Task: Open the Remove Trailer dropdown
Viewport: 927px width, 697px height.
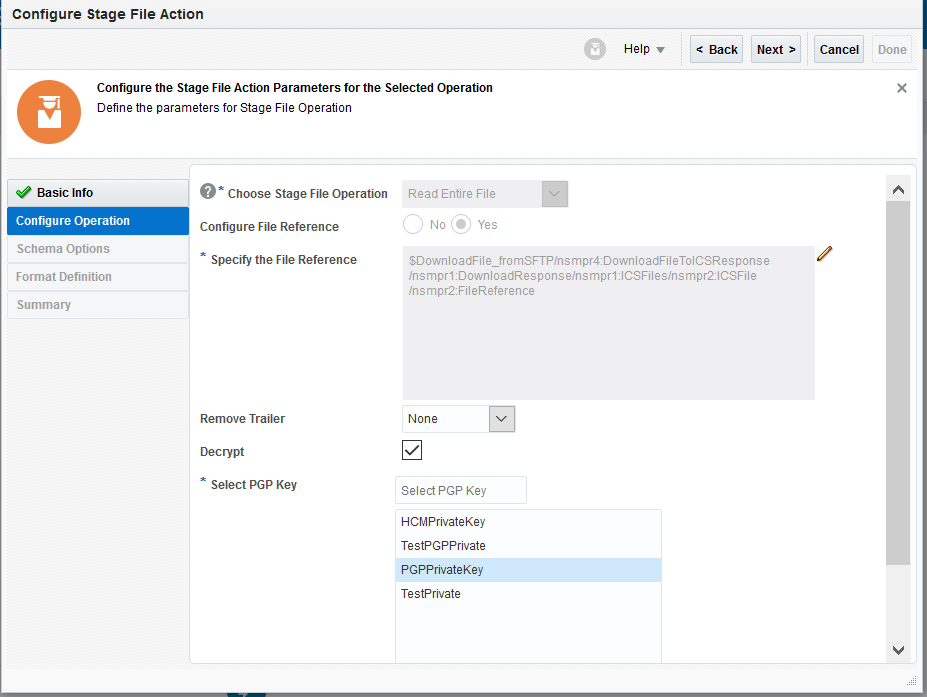Action: (x=502, y=419)
